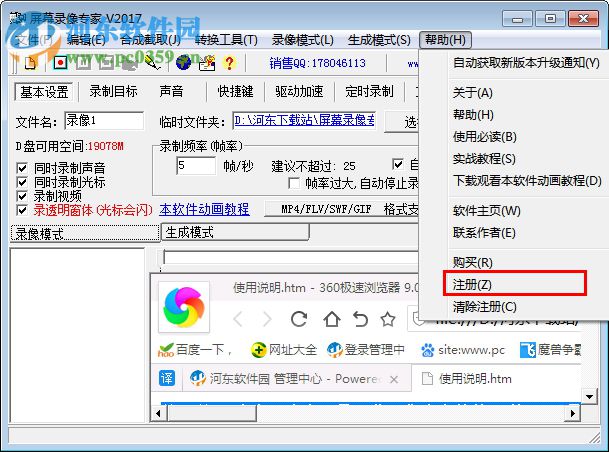Click the 帧/秒 frame rate input
Screen dimensions: 609x452
196,165
